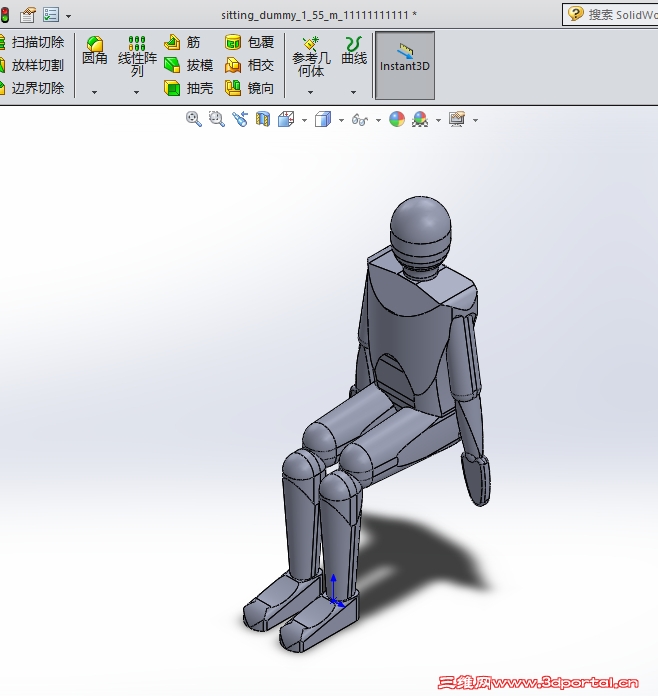Select the Lofted Cut (放样切割) tool
This screenshot has width=658, height=696.
tap(32, 65)
